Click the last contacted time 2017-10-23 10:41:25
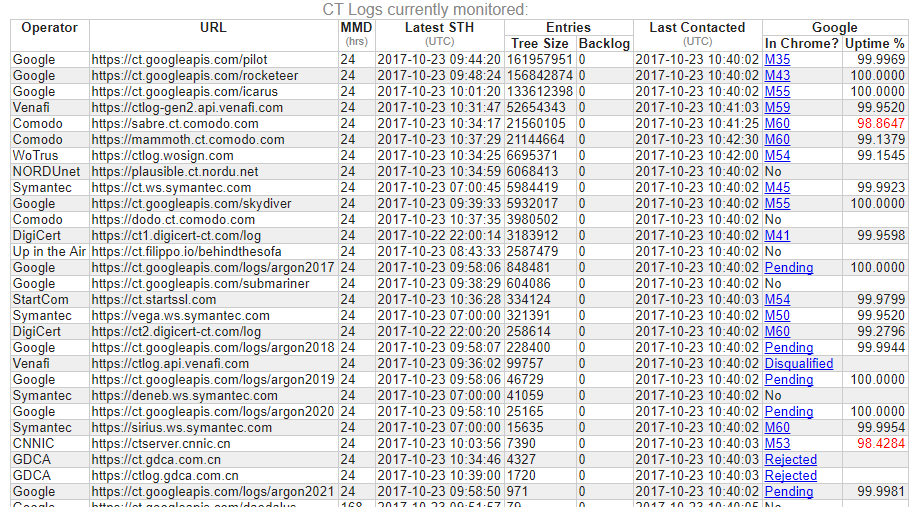 click(697, 123)
